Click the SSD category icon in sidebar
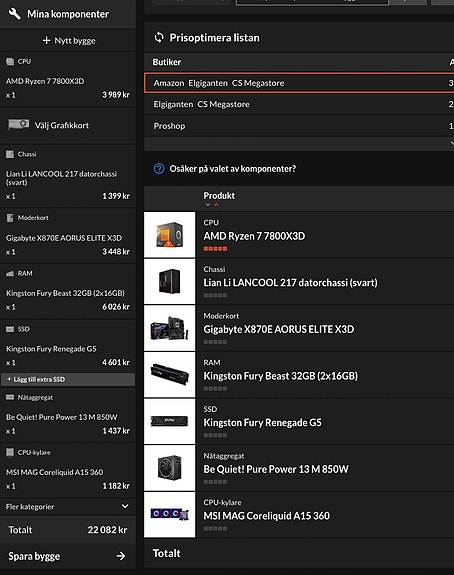 [10, 329]
